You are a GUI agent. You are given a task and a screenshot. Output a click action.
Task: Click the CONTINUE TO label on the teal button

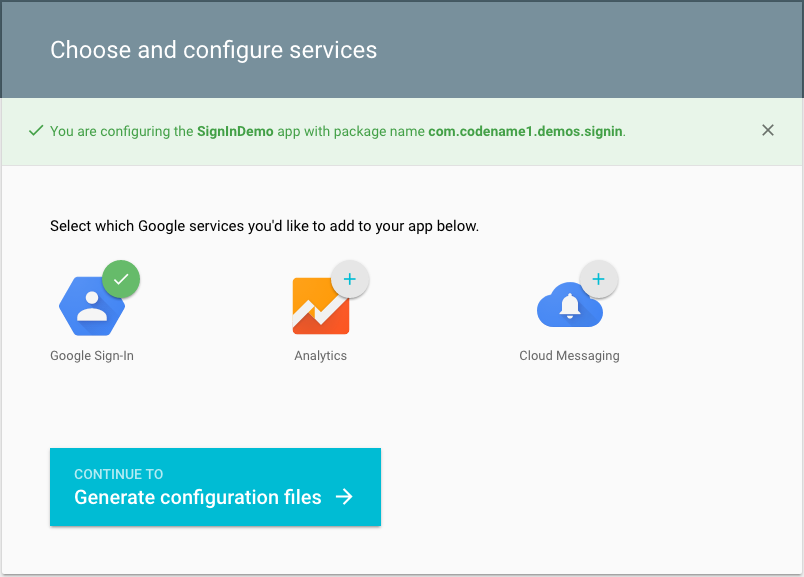coord(118,473)
